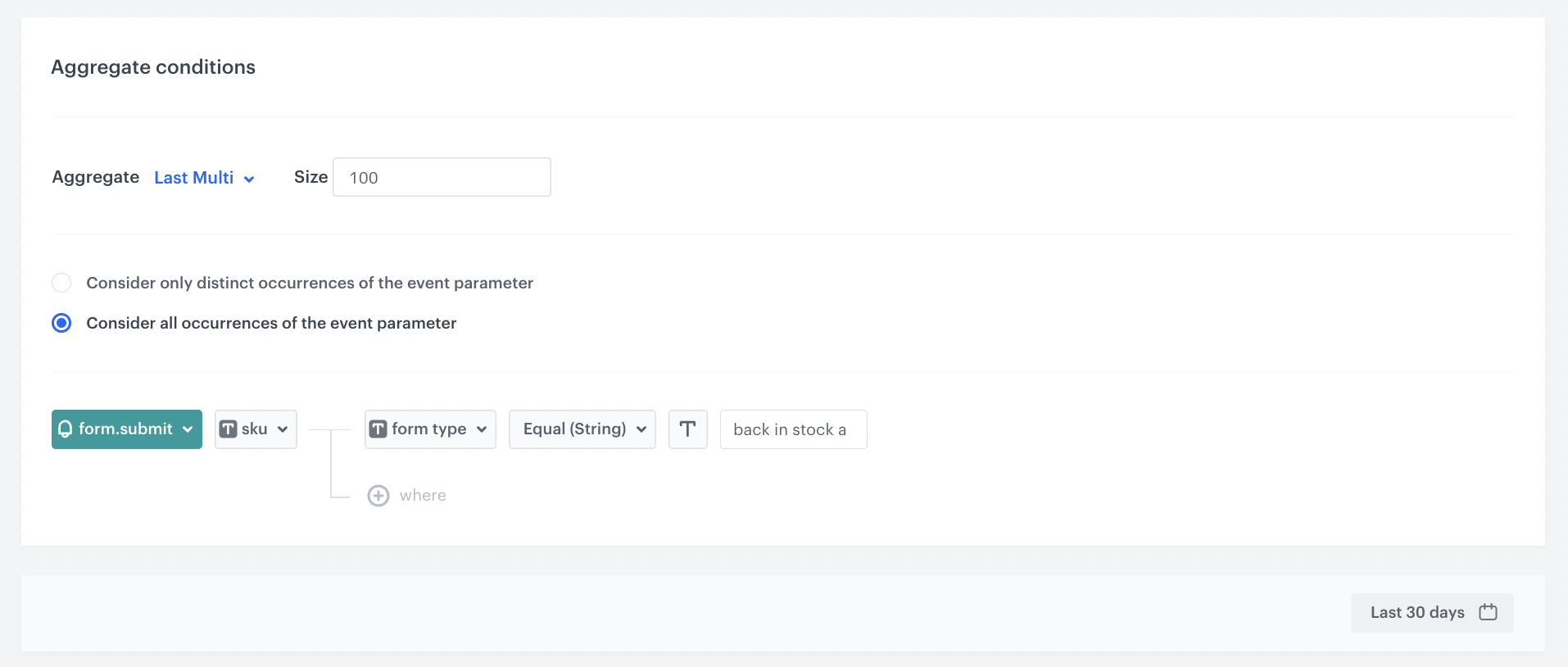Open the sku parameter dropdown

[x=256, y=429]
